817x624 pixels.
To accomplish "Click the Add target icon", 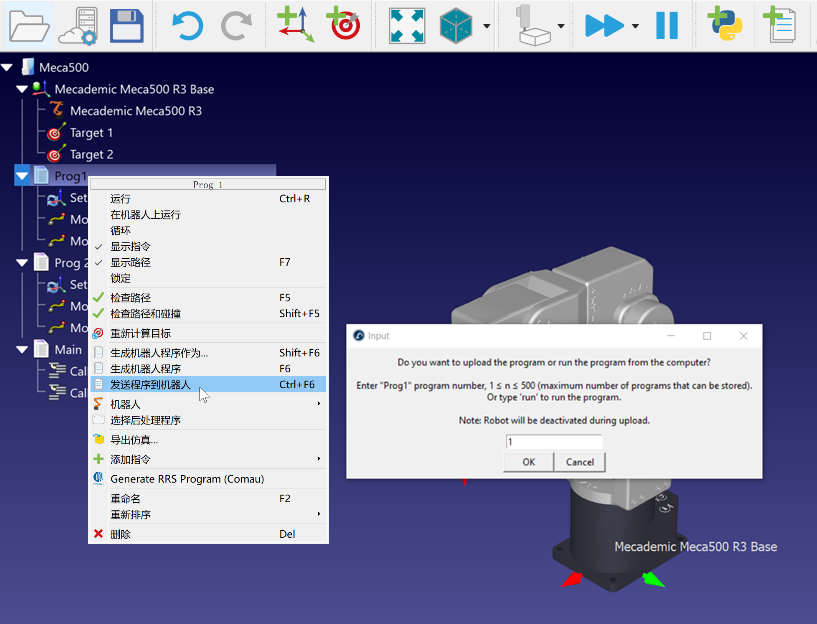I will (344, 25).
